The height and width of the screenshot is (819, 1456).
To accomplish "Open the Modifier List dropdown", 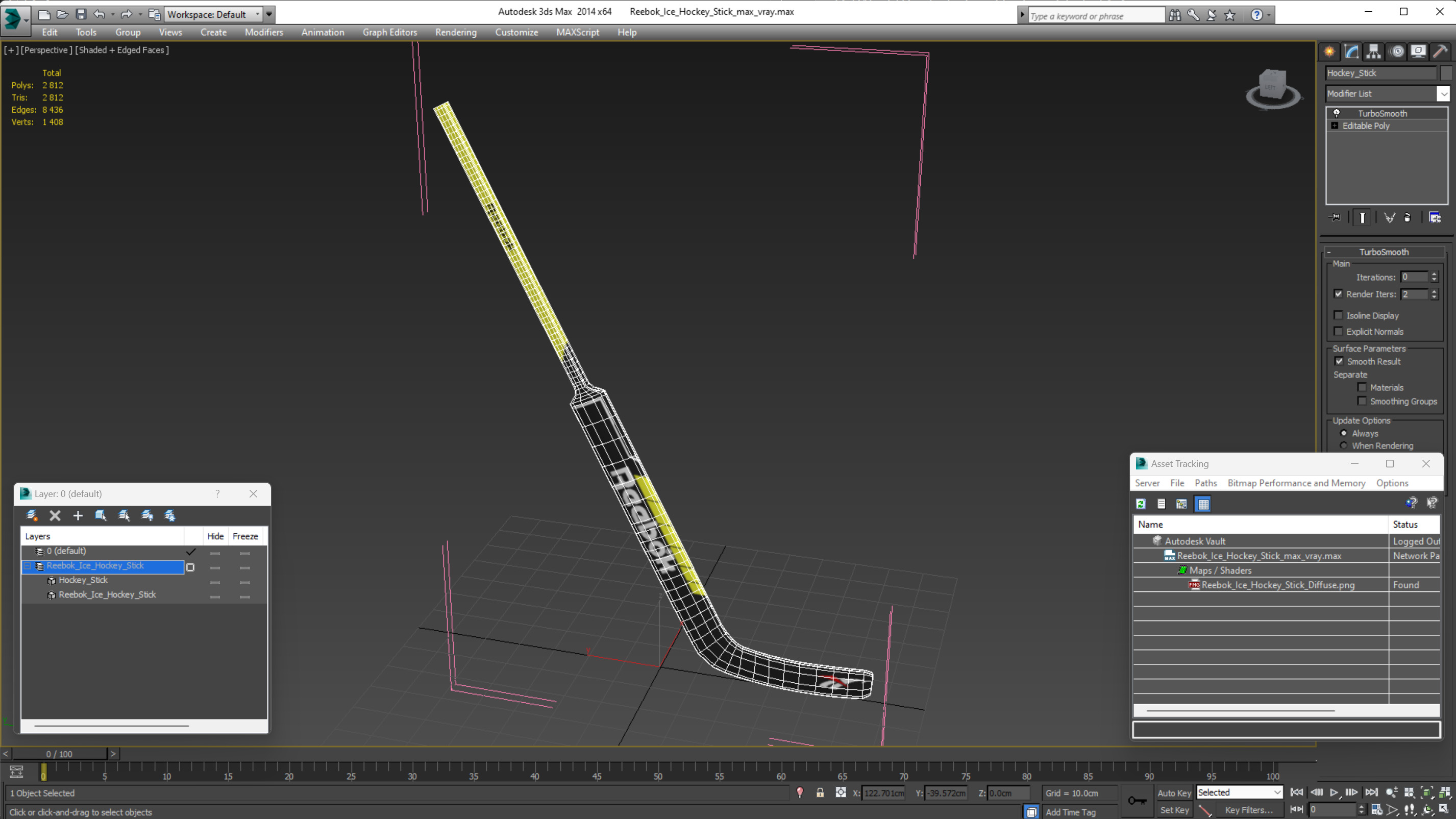I will (x=1444, y=94).
